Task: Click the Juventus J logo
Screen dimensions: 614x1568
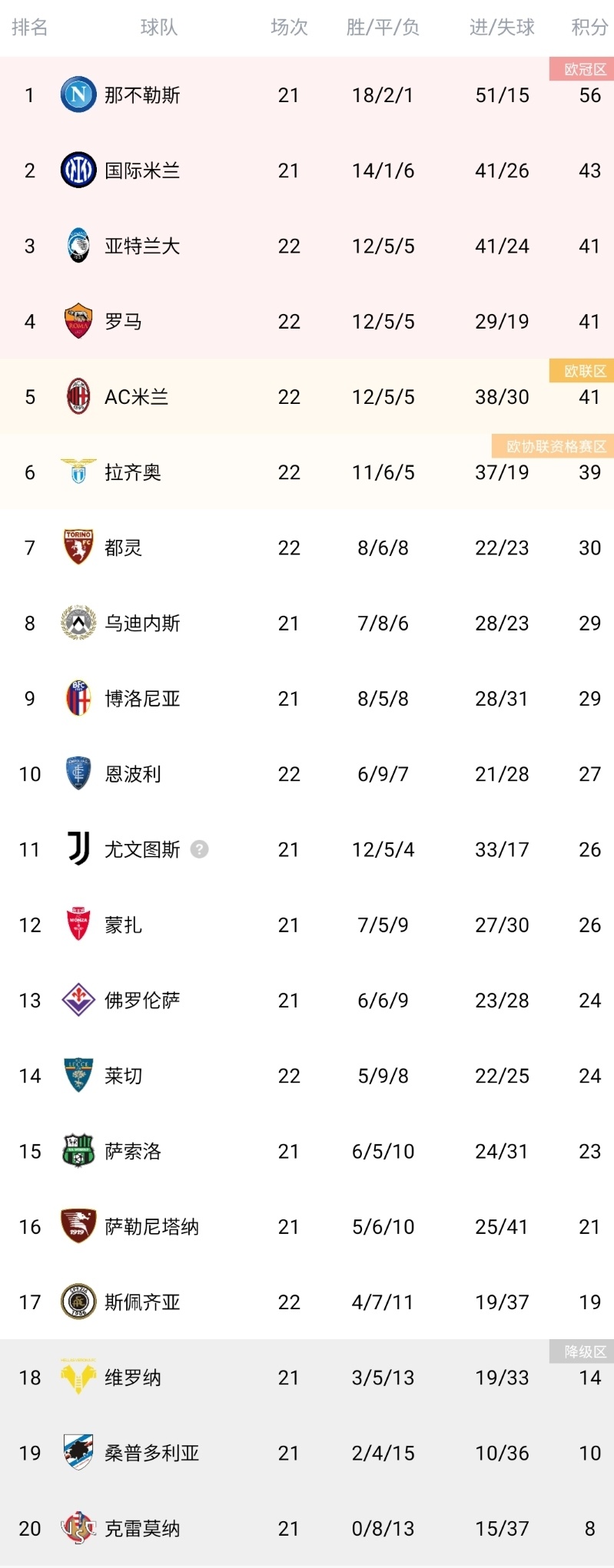Action: (78, 849)
